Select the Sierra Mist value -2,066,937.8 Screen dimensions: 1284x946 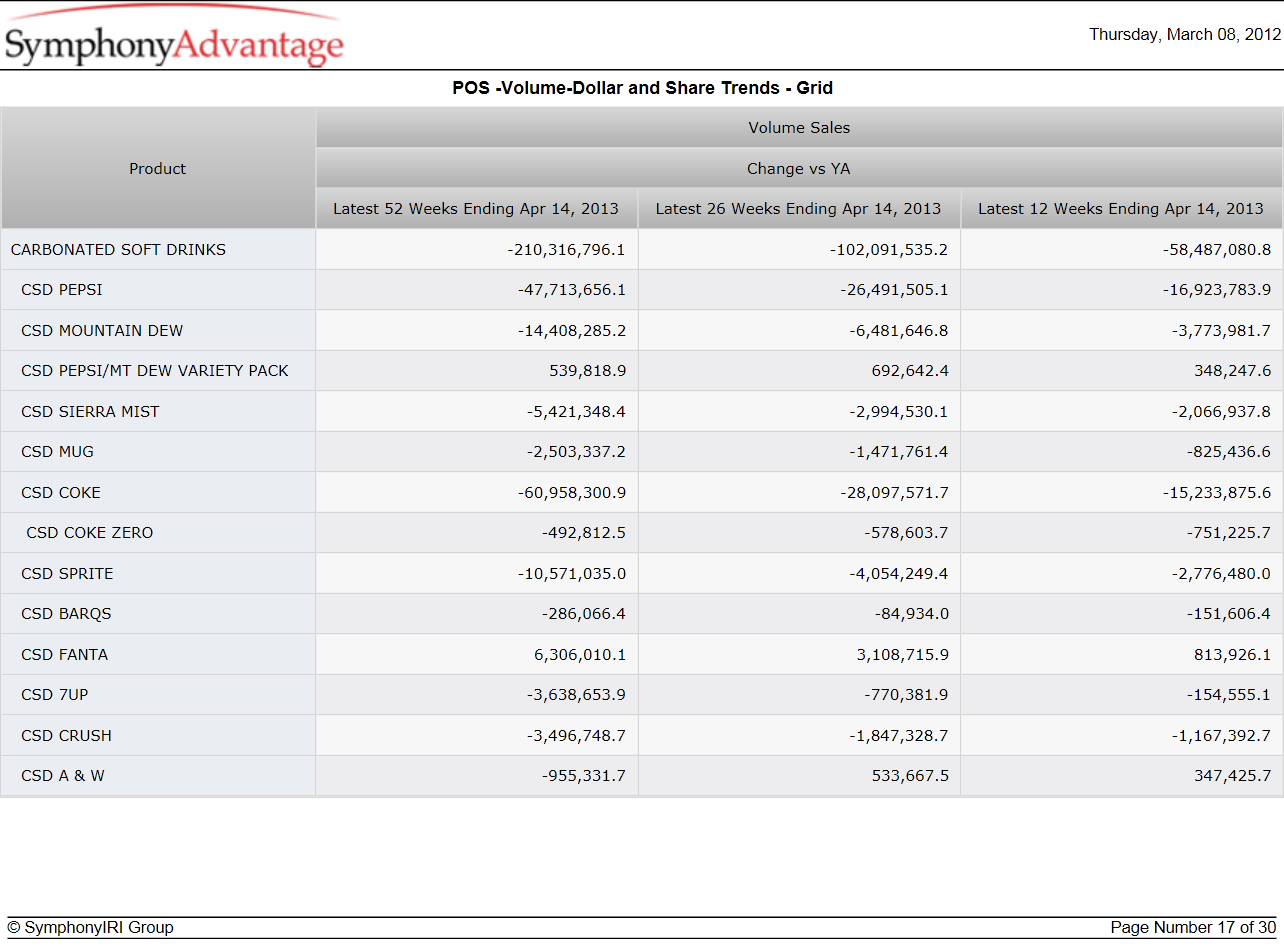pos(1221,412)
